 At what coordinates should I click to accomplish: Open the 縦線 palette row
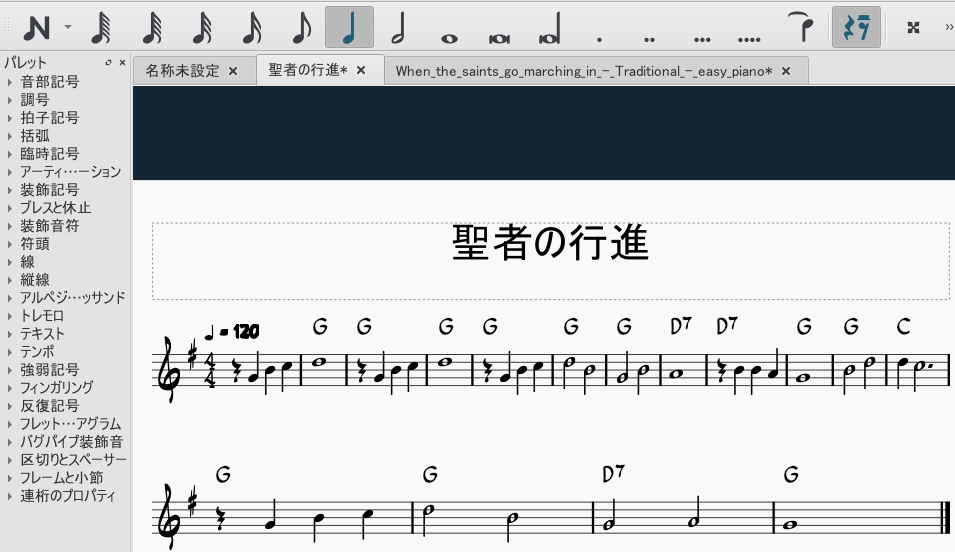coord(66,280)
